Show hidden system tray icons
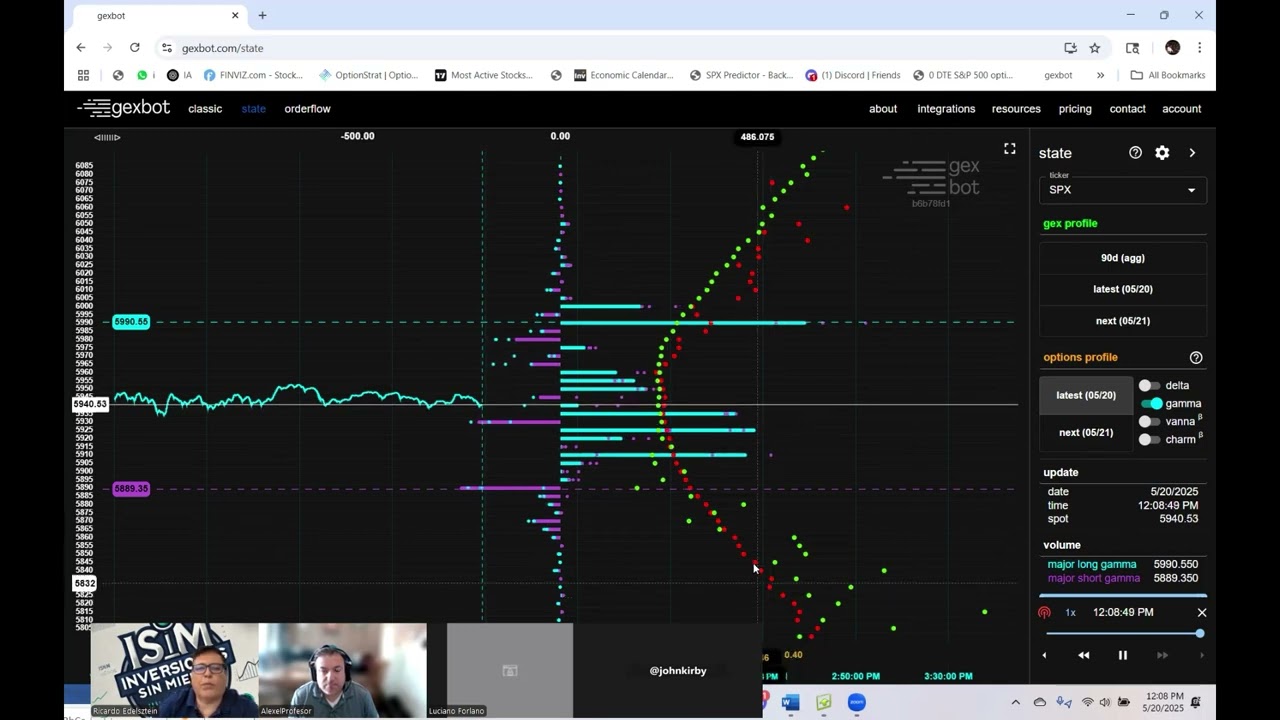Image resolution: width=1280 pixels, height=720 pixels. point(1016,702)
